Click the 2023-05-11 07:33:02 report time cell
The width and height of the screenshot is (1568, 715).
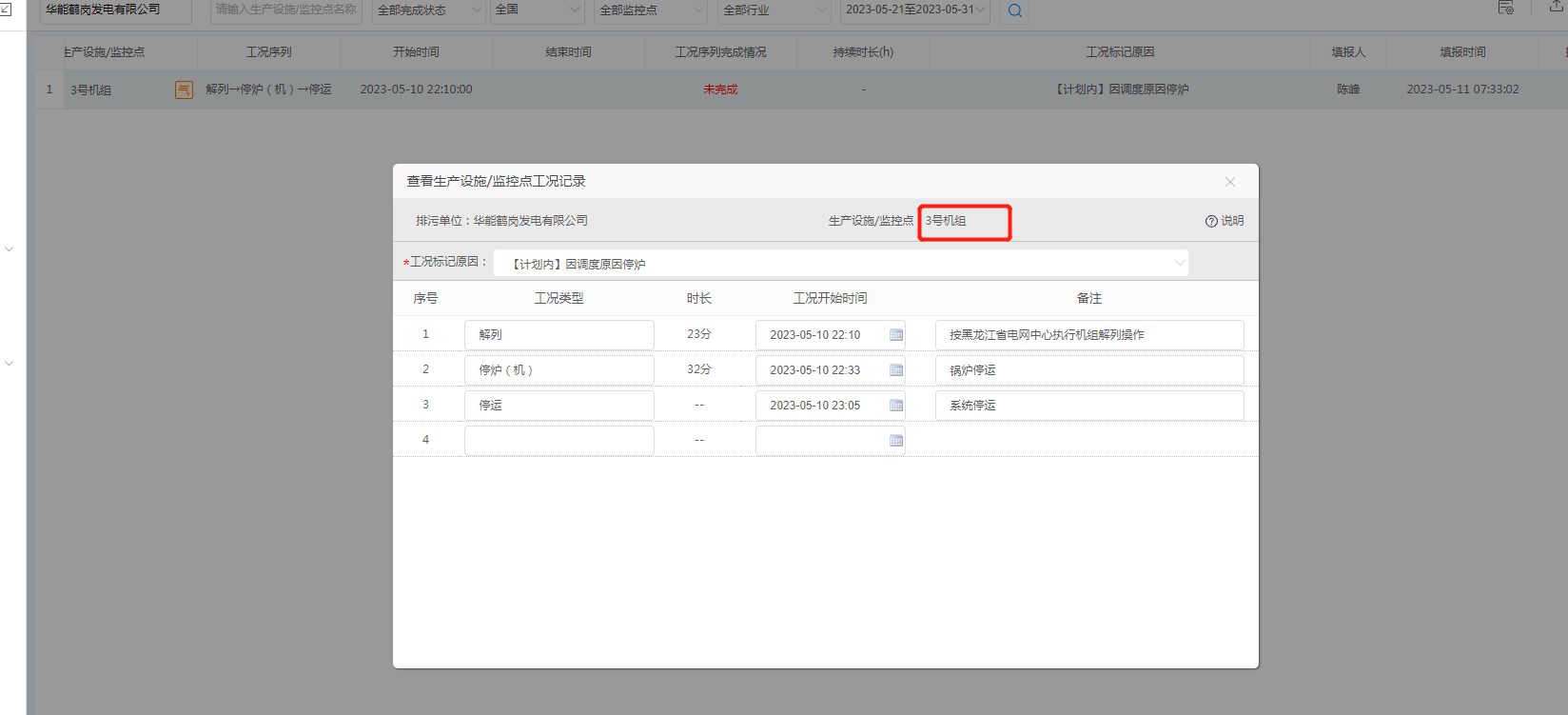click(x=1463, y=89)
